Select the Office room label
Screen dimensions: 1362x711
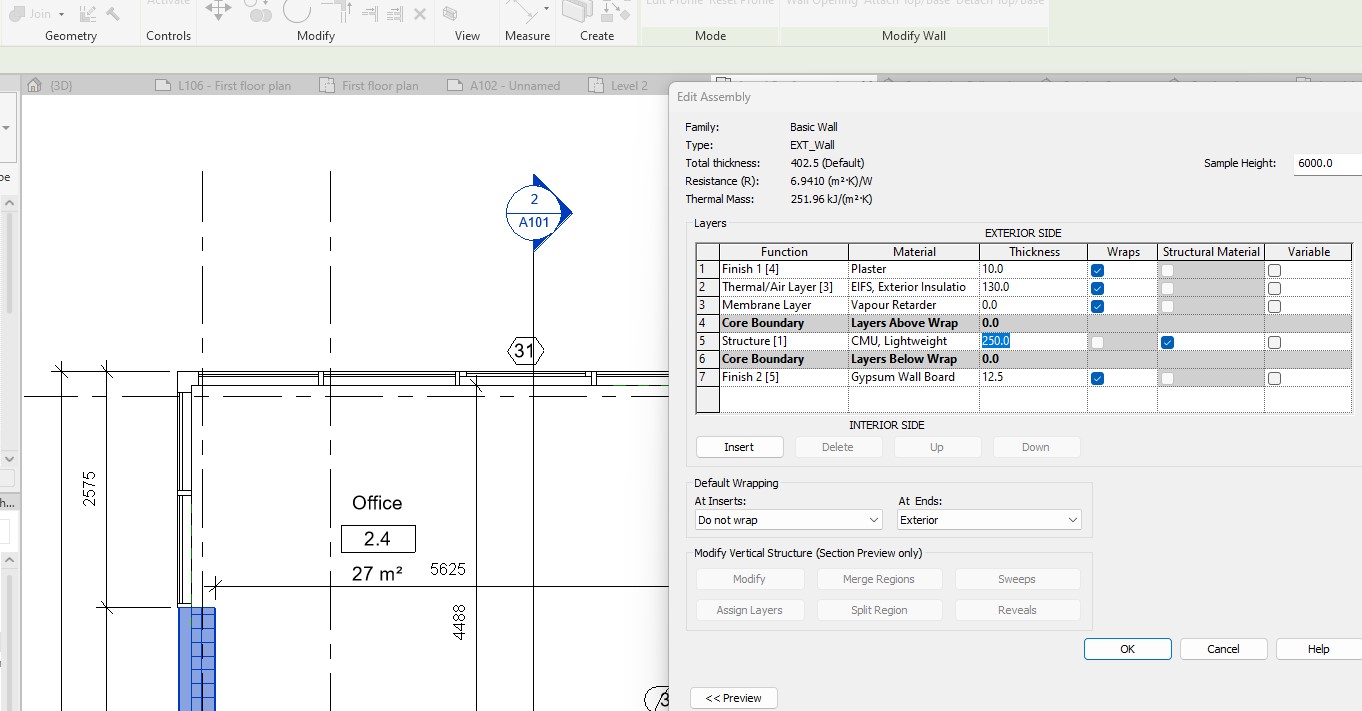click(377, 503)
